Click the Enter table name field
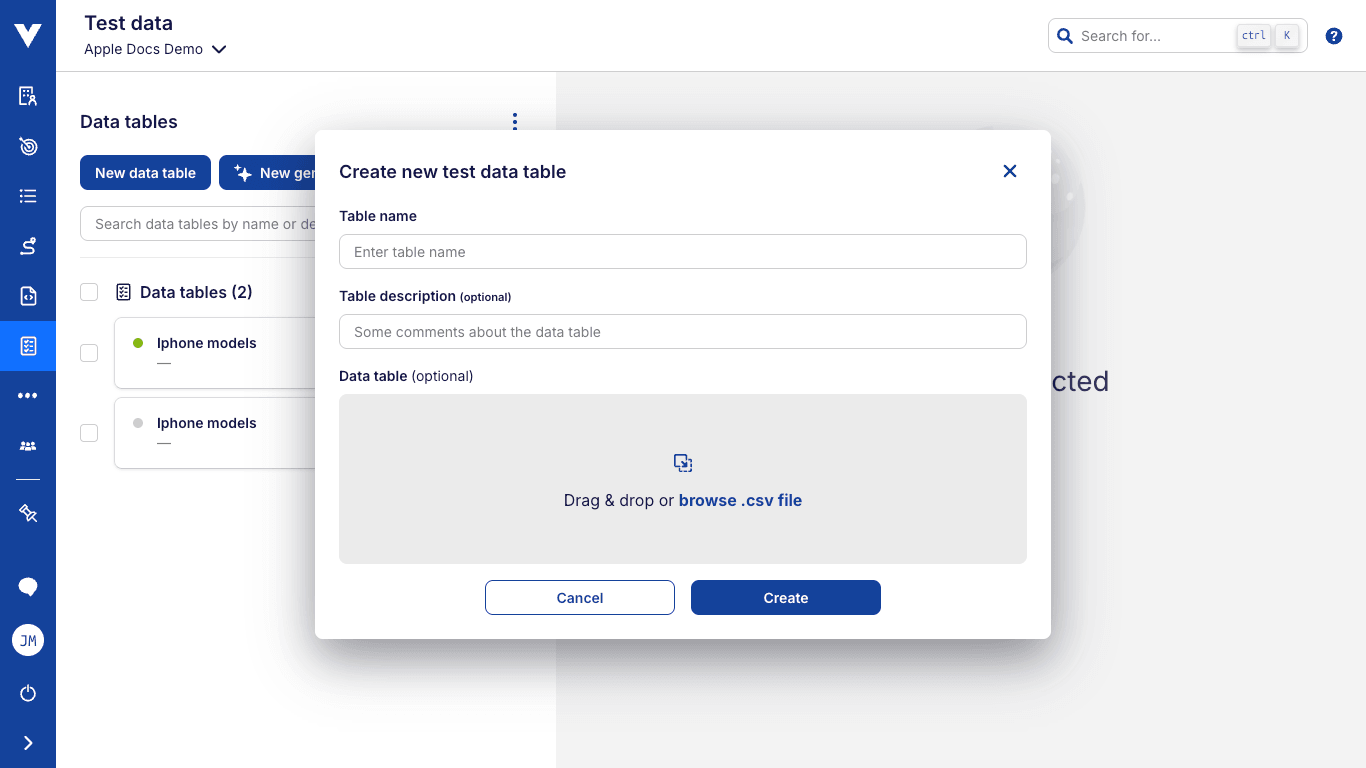This screenshot has height=768, width=1366. click(683, 251)
